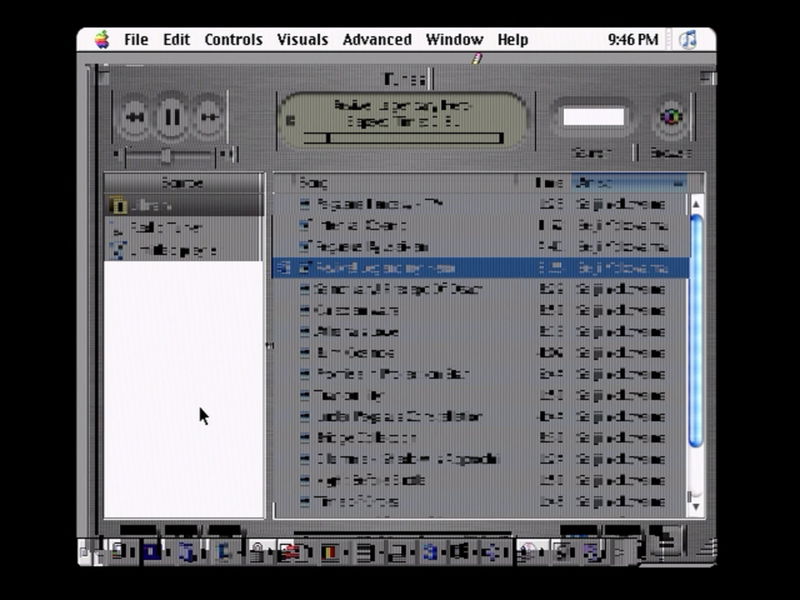The width and height of the screenshot is (800, 600).
Task: Open the iTunes application switcher menu
Action: click(x=687, y=40)
